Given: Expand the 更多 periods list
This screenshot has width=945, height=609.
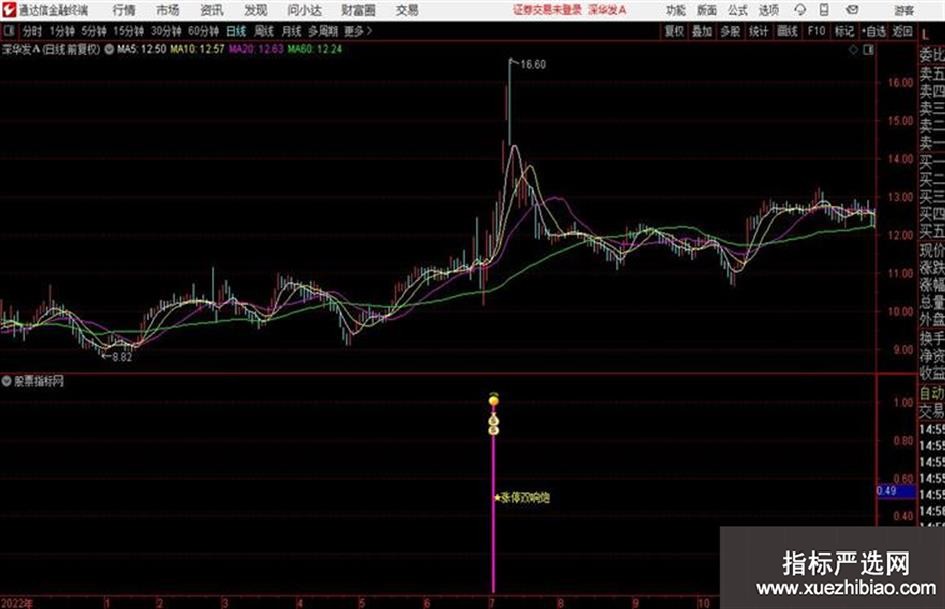Looking at the screenshot, I should coord(358,31).
